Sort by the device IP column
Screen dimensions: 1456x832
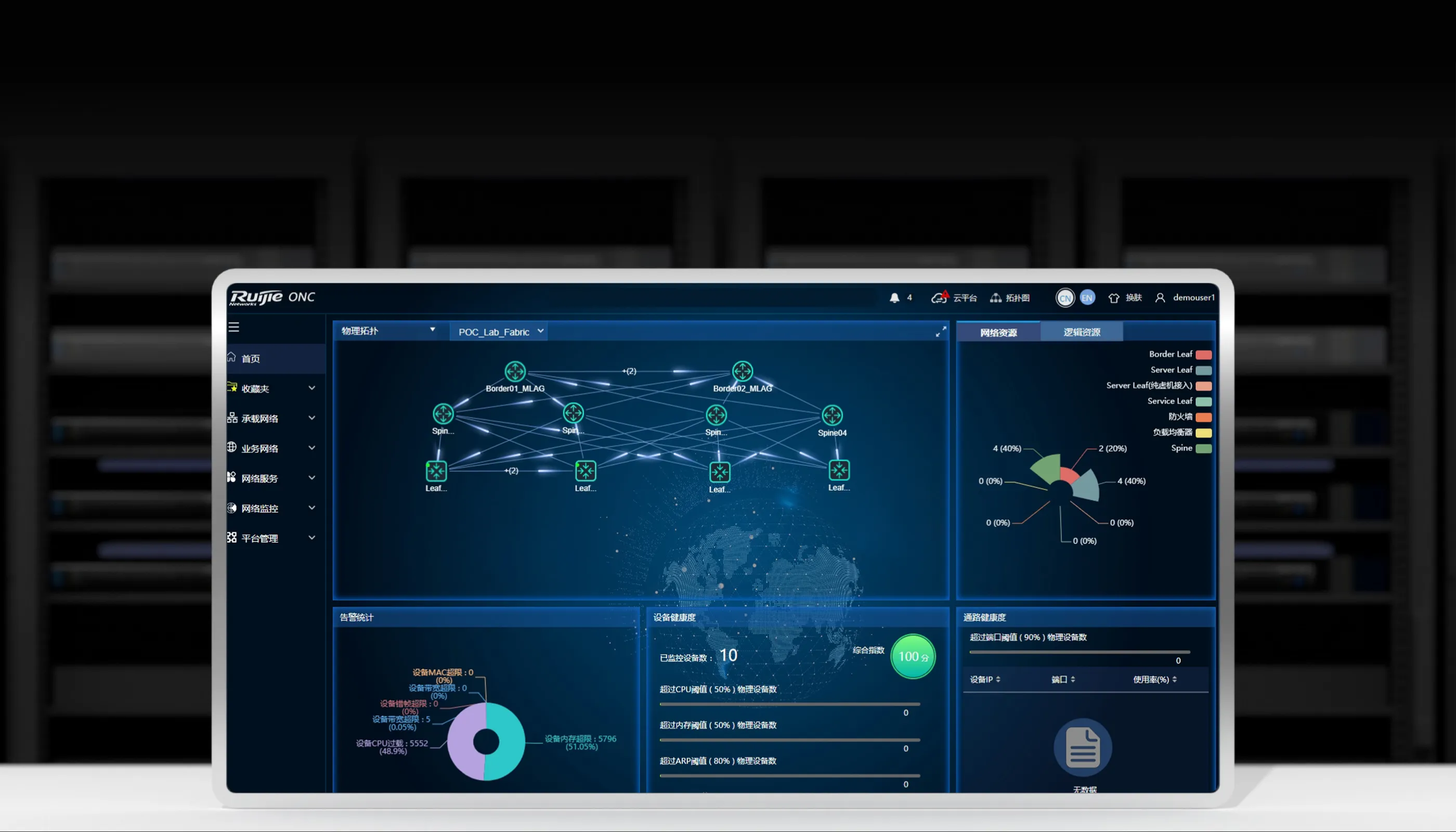click(984, 680)
